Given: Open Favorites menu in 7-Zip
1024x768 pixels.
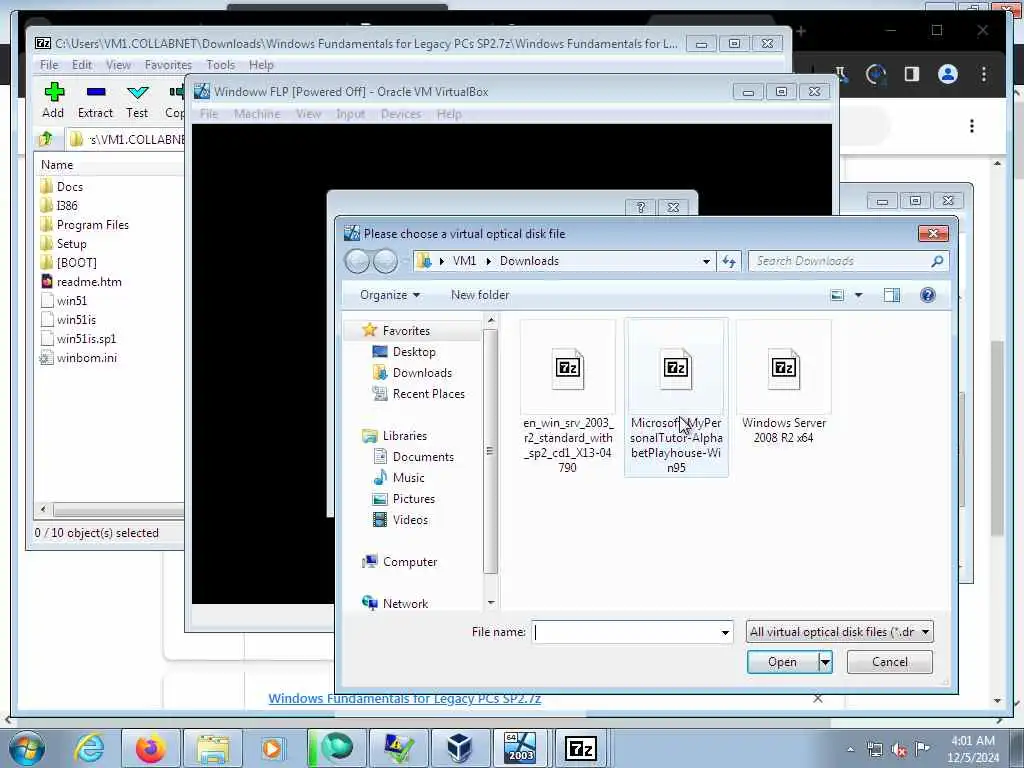Looking at the screenshot, I should click(168, 65).
